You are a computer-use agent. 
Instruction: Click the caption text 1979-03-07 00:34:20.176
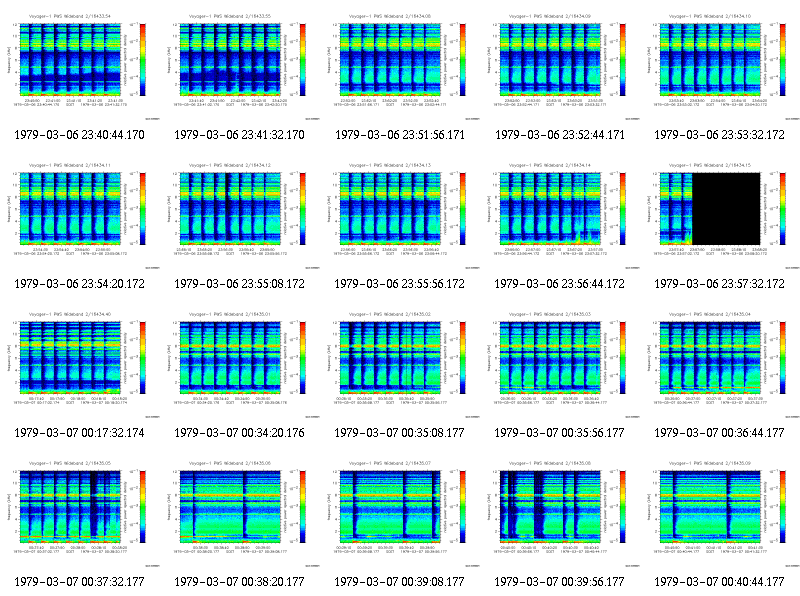click(x=239, y=433)
